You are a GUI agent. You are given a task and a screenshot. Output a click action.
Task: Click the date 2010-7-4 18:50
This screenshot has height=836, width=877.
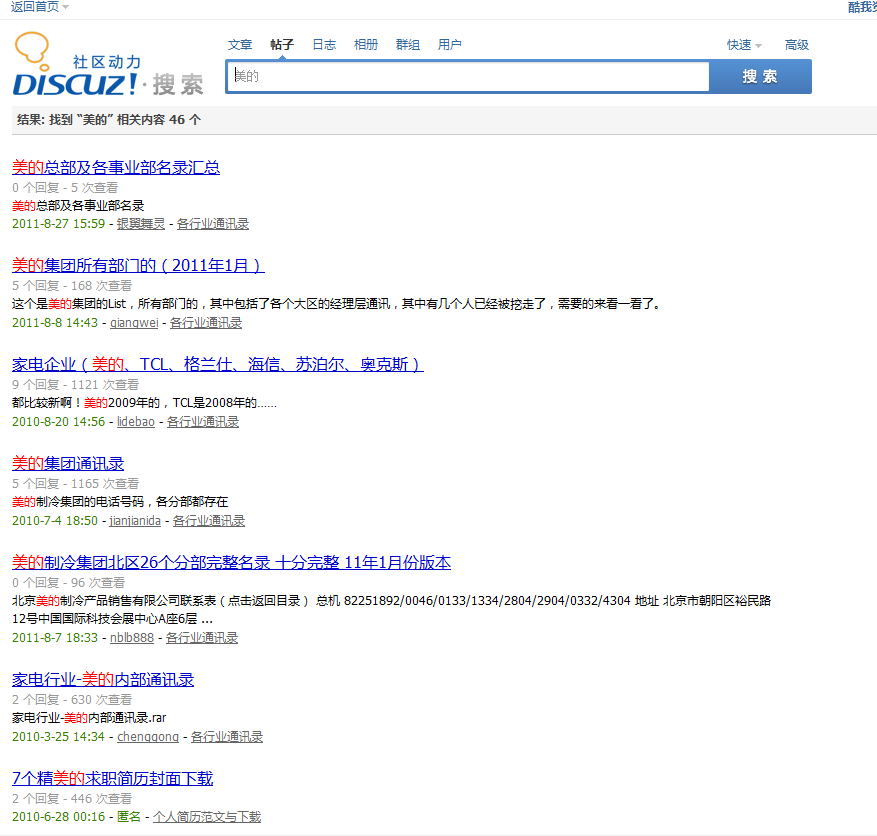(x=55, y=521)
